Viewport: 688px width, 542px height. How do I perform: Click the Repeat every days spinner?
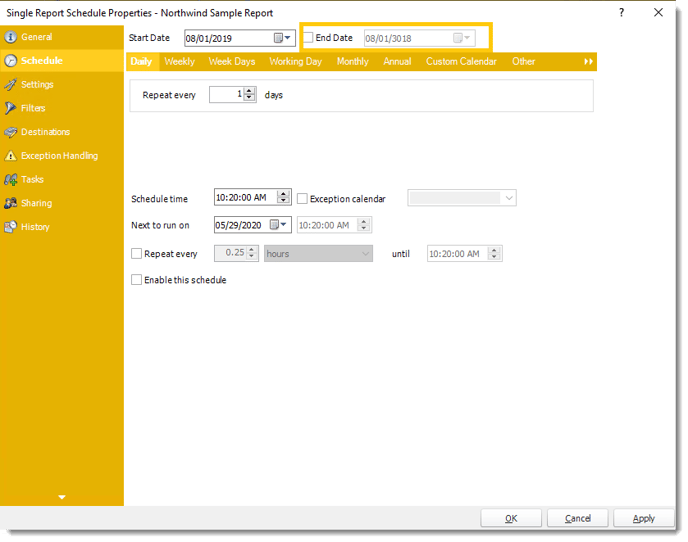249,94
